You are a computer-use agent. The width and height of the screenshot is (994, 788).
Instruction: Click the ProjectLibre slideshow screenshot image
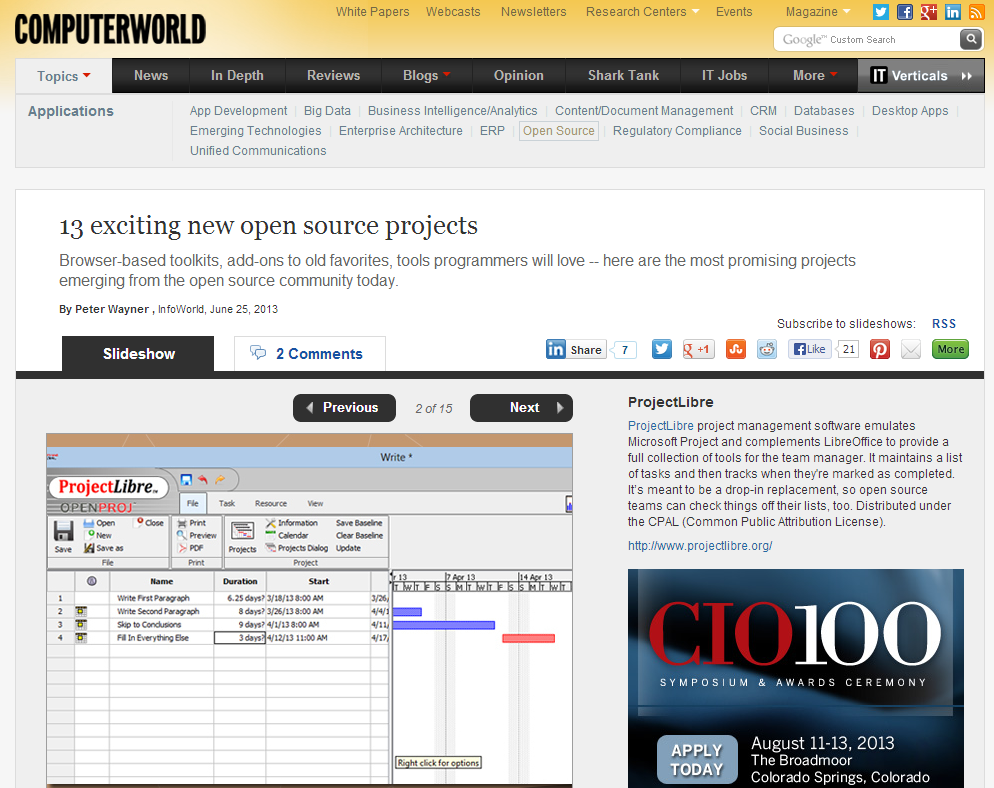309,610
